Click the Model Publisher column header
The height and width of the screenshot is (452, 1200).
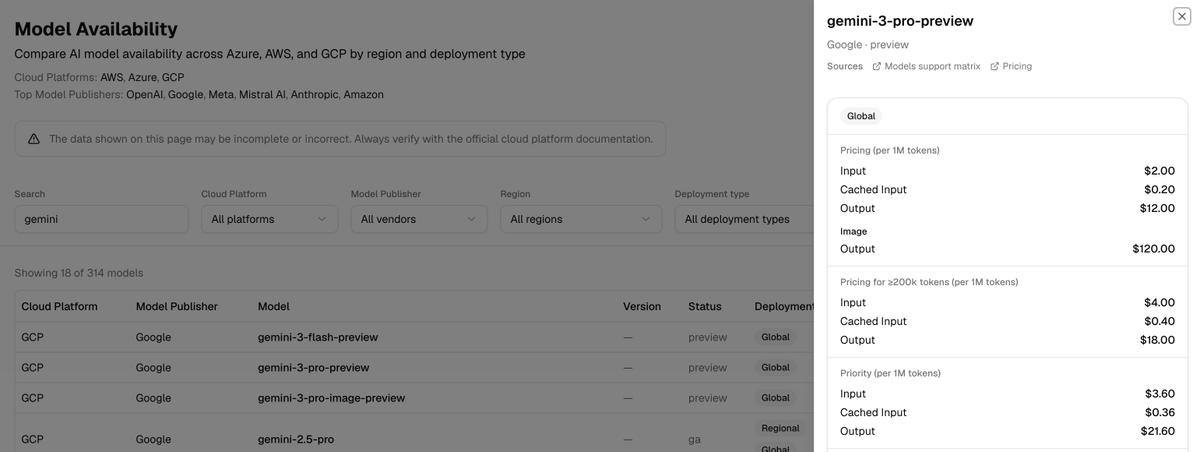pos(176,306)
